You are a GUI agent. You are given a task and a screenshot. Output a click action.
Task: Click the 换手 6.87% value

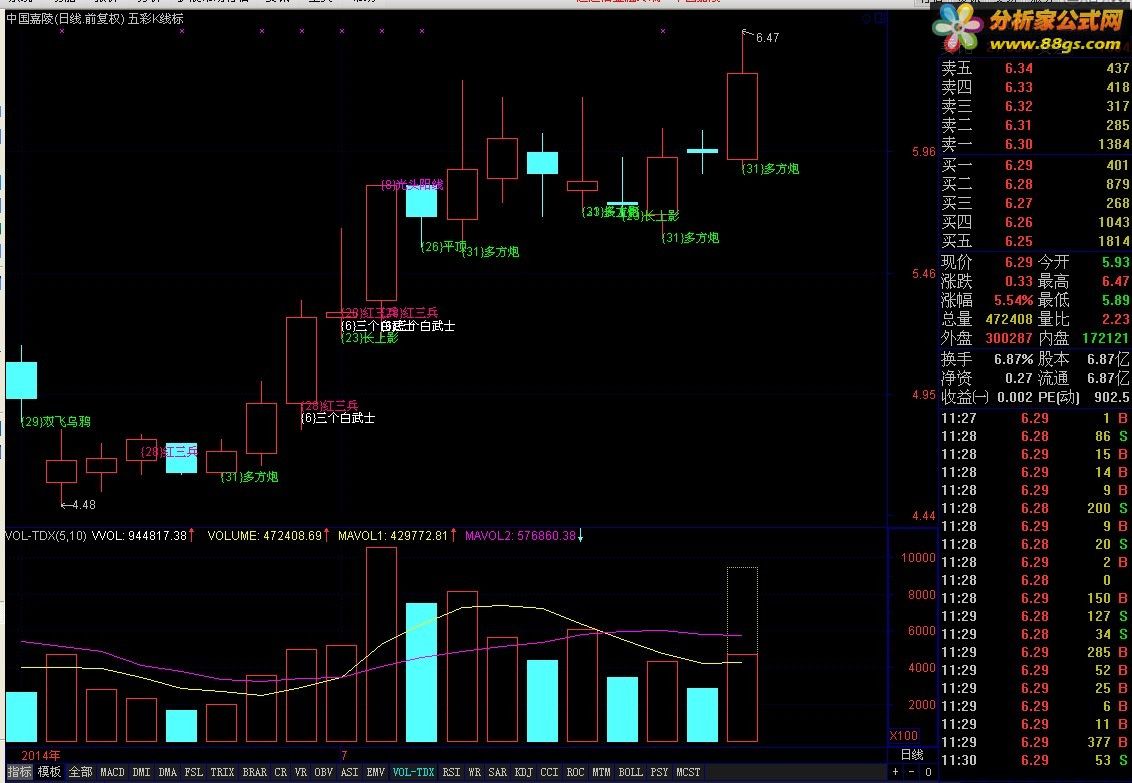tap(1014, 359)
